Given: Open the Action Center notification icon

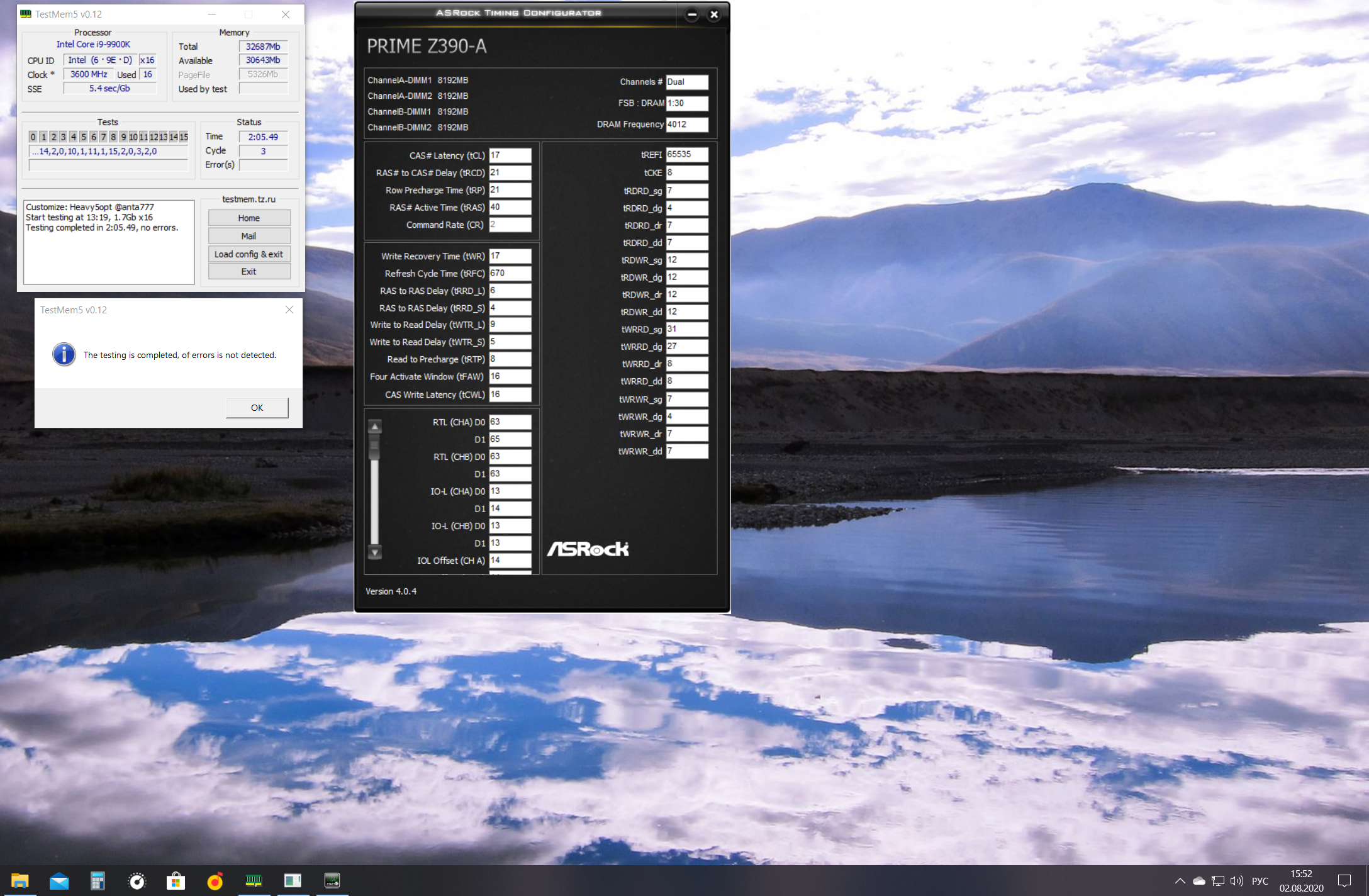Looking at the screenshot, I should (1344, 881).
